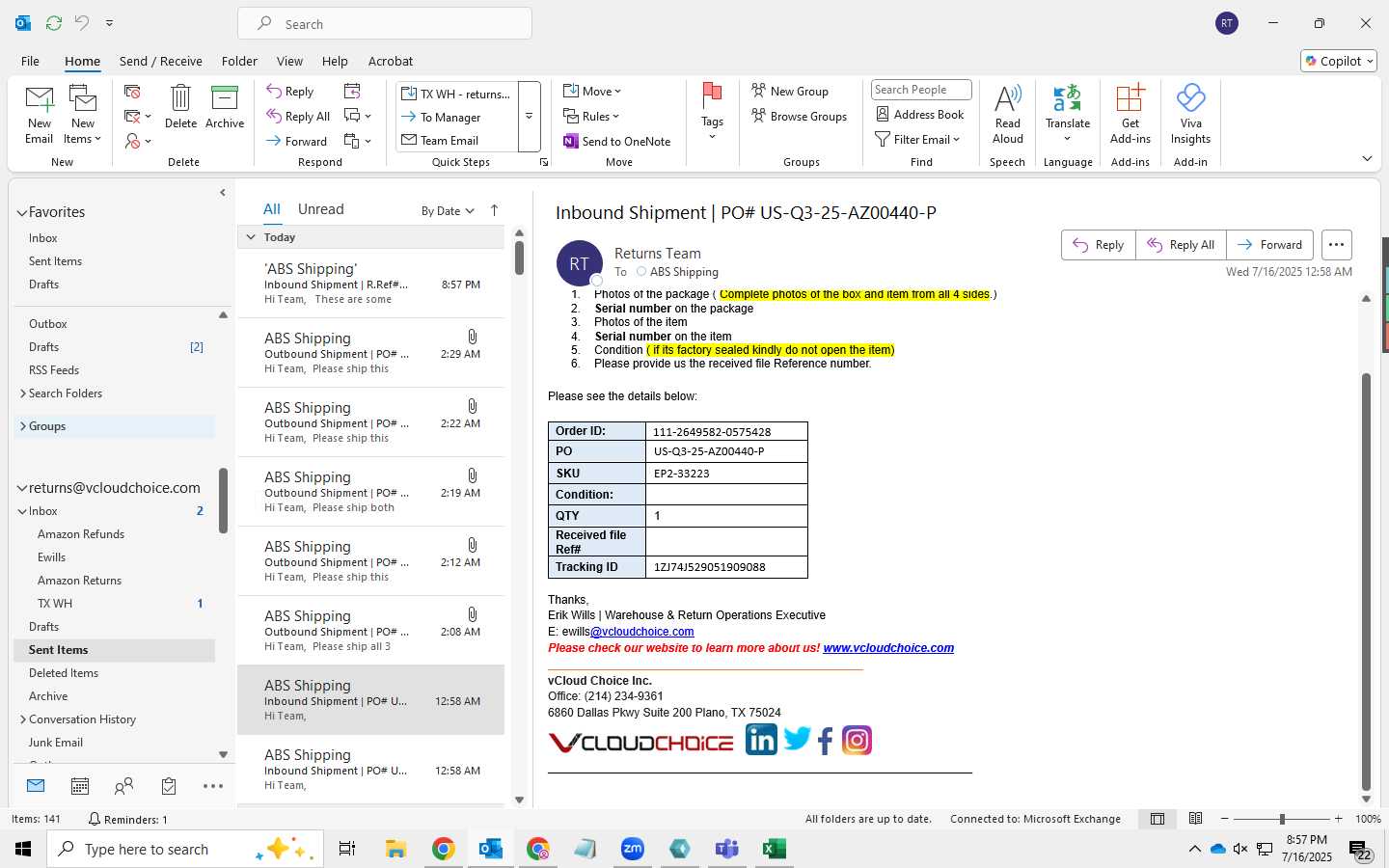The image size is (1389, 868).
Task: Click Send to OneNote
Action: click(616, 141)
